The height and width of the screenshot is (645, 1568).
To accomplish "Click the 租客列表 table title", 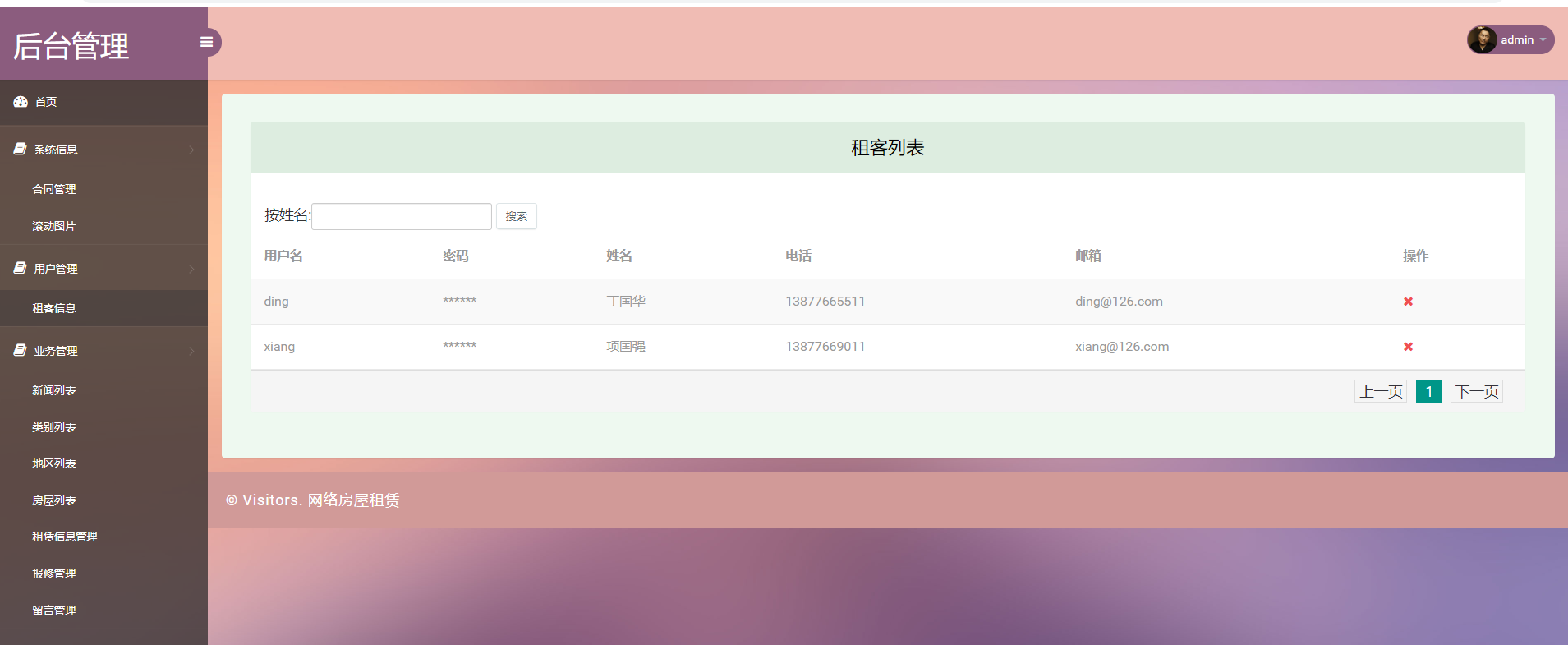I will click(888, 148).
